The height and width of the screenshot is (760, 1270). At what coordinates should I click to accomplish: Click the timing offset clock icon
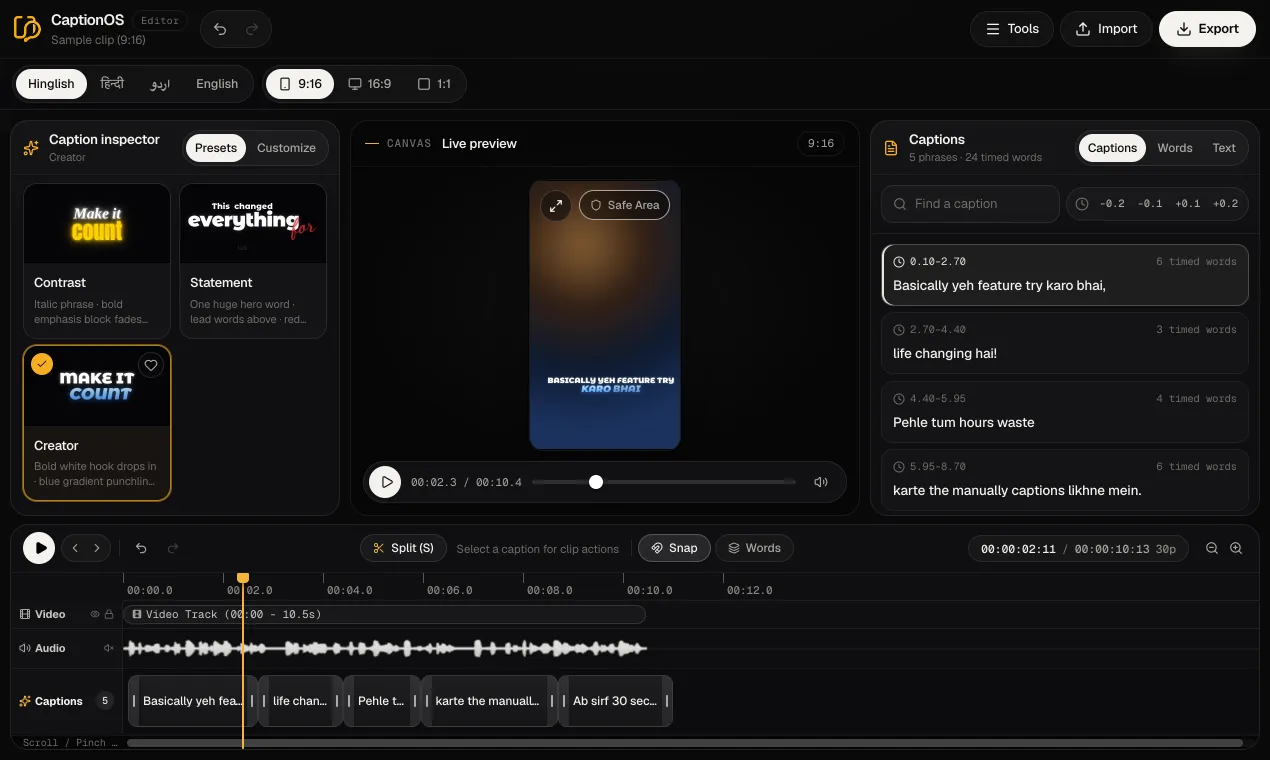[x=1082, y=204]
